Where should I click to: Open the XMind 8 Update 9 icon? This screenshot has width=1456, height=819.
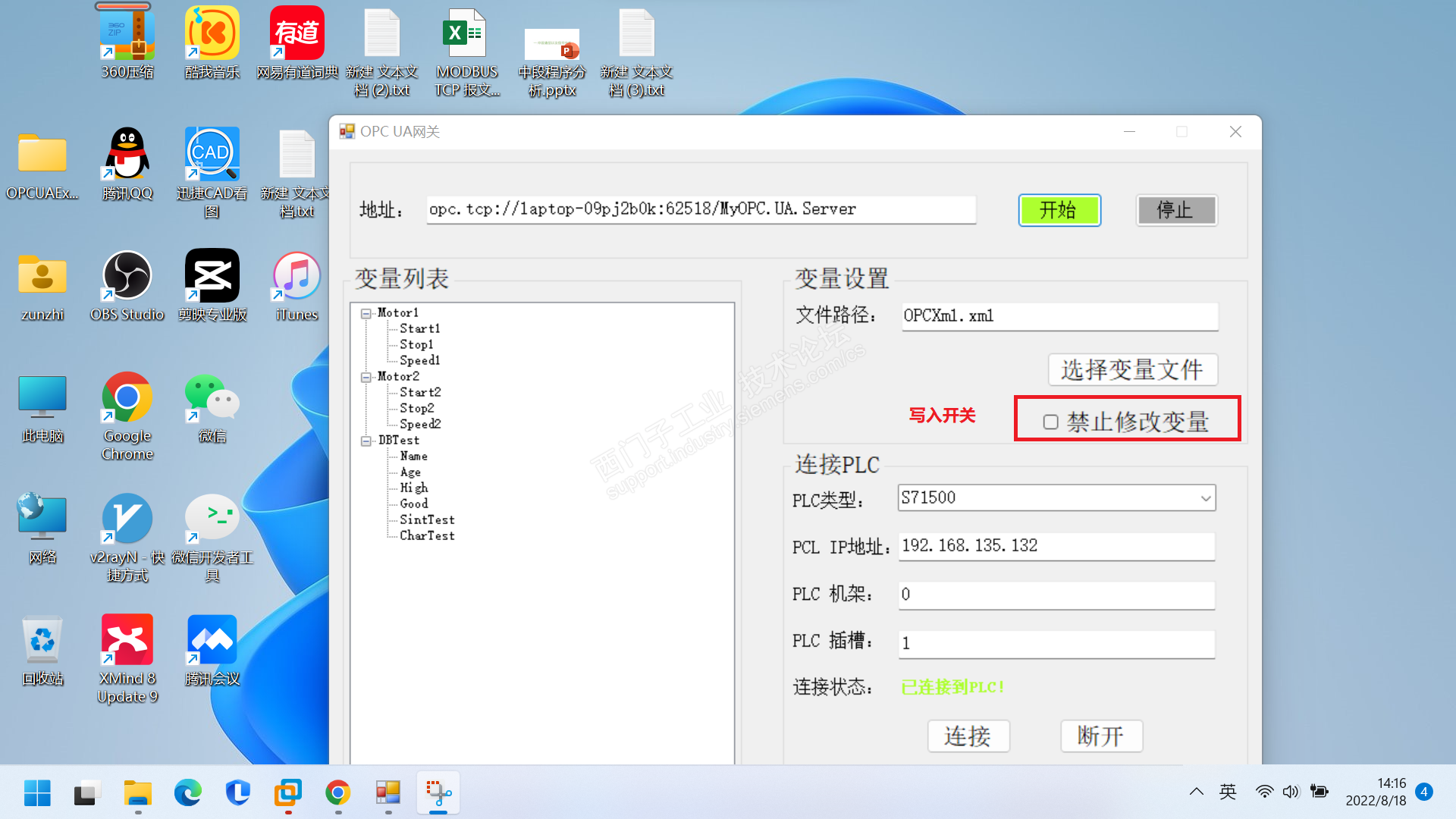pyautogui.click(x=127, y=640)
